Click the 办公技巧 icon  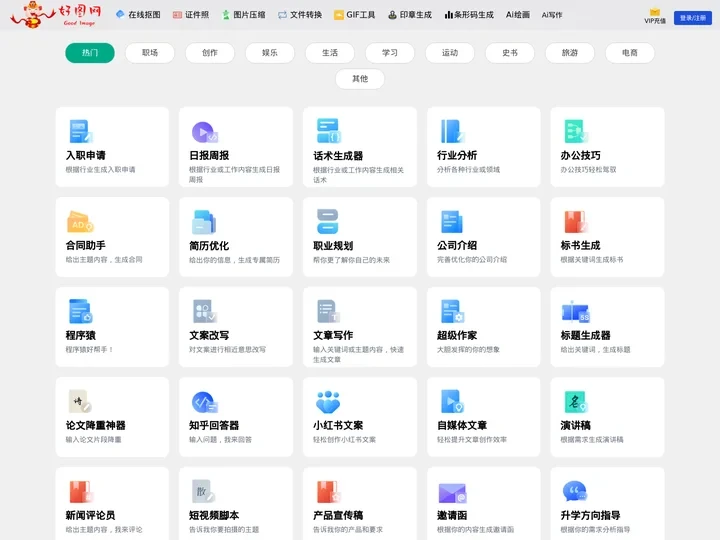[576, 131]
